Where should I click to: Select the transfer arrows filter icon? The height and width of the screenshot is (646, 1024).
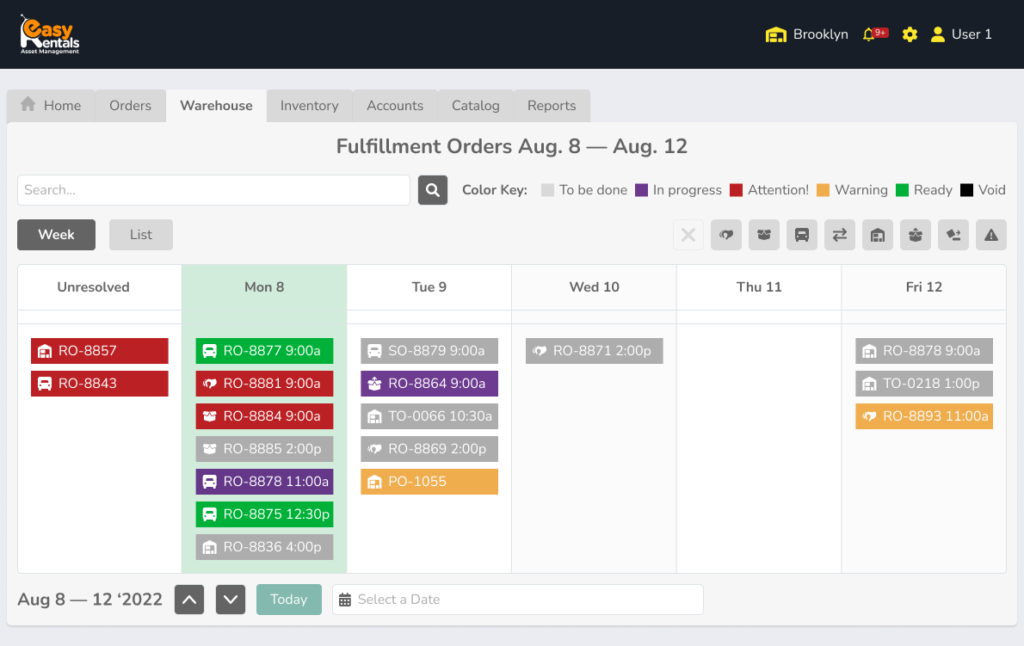pos(840,235)
